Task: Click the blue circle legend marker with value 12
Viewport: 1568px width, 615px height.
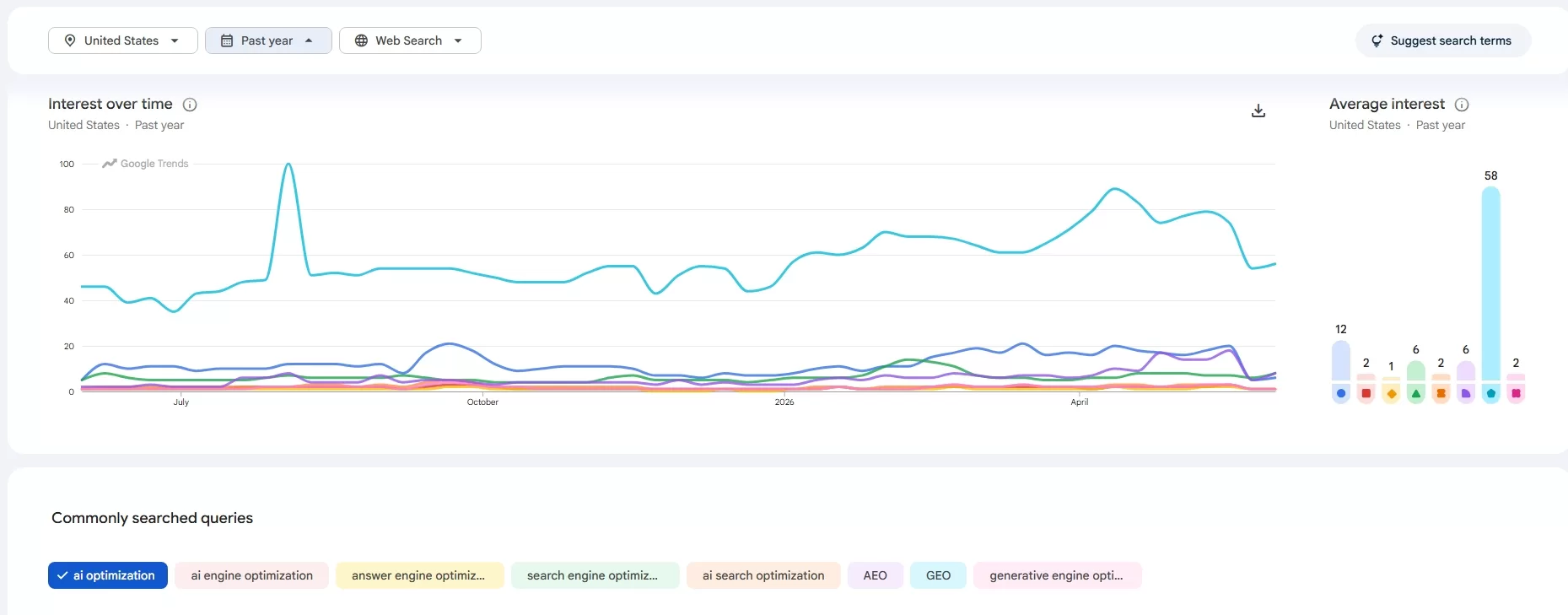Action: coord(1341,393)
